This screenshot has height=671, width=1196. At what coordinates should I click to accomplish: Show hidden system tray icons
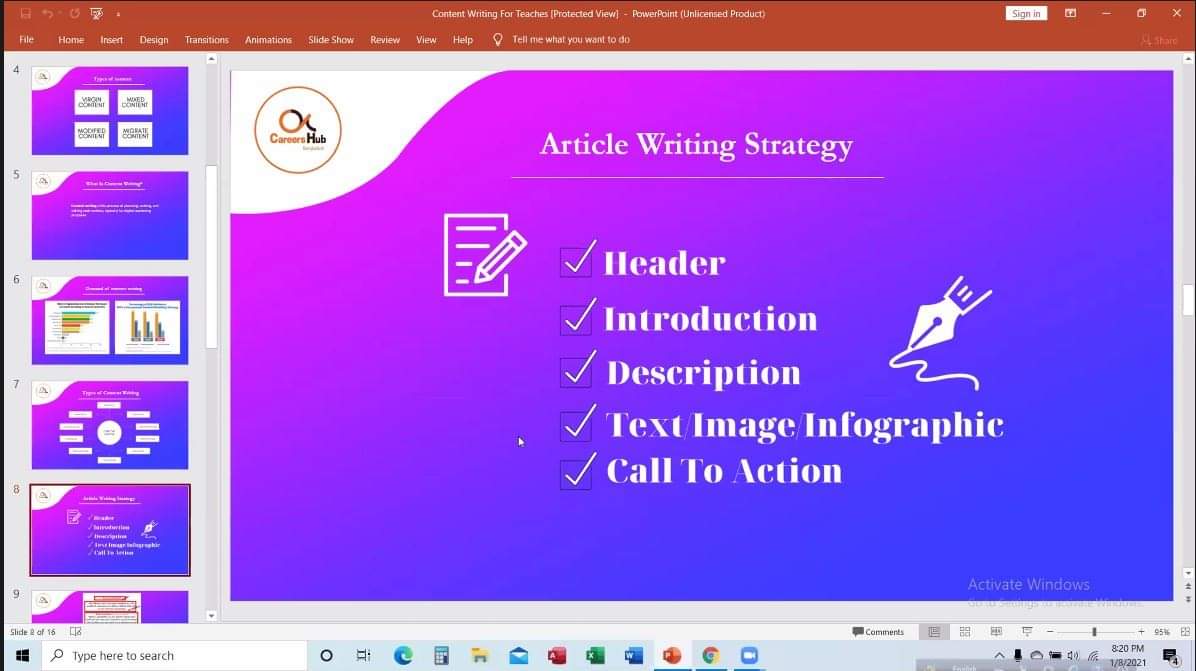click(x=999, y=655)
